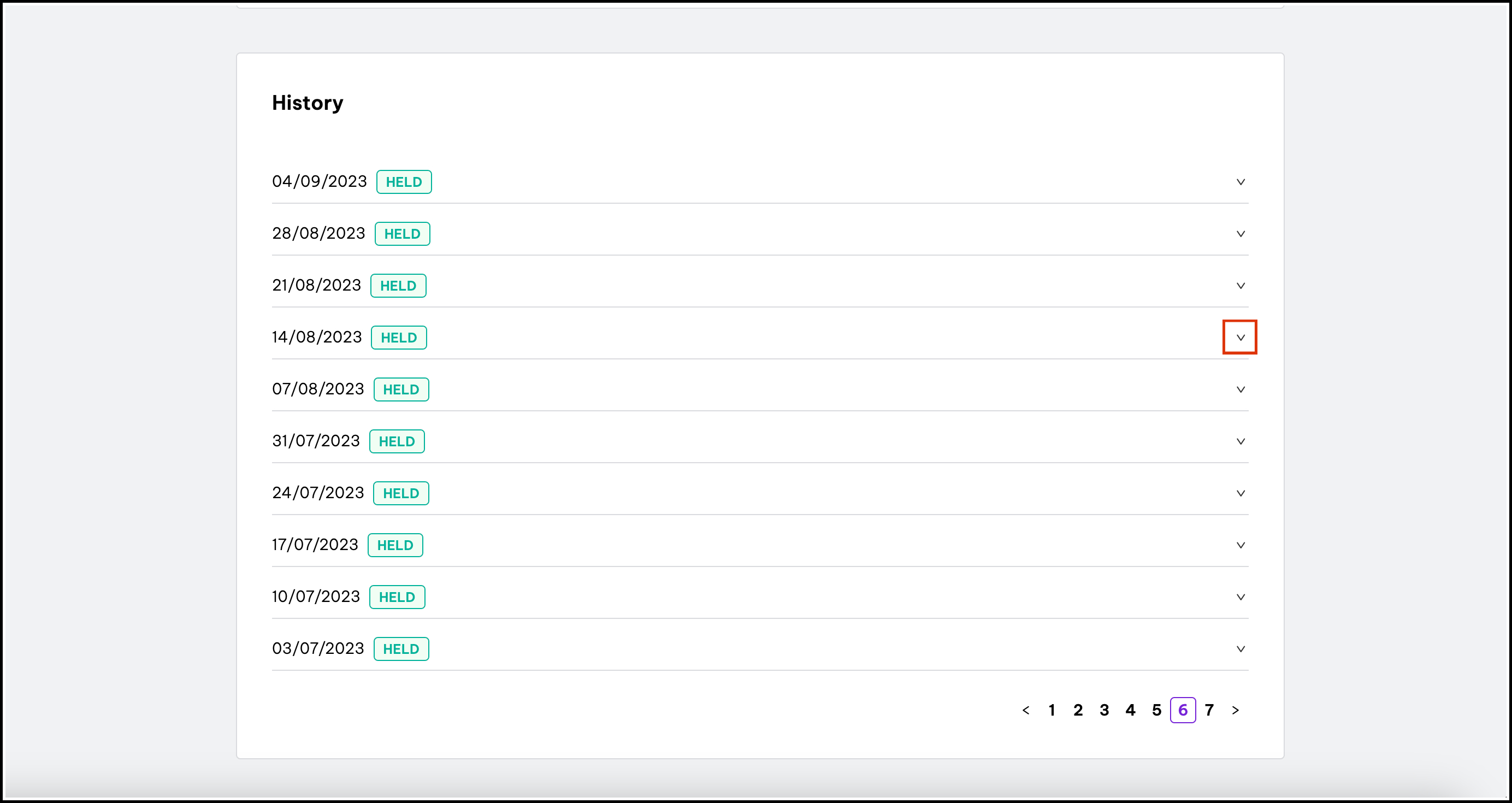The width and height of the screenshot is (1512, 803).
Task: Open pagination page 1
Action: coord(1052,710)
